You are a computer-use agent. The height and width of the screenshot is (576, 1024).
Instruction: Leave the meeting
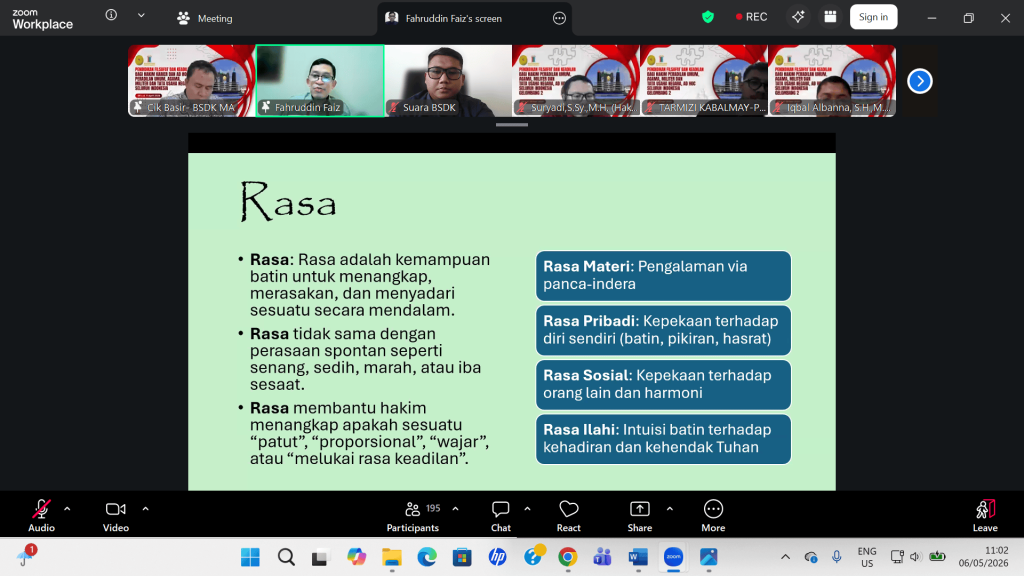click(x=985, y=515)
